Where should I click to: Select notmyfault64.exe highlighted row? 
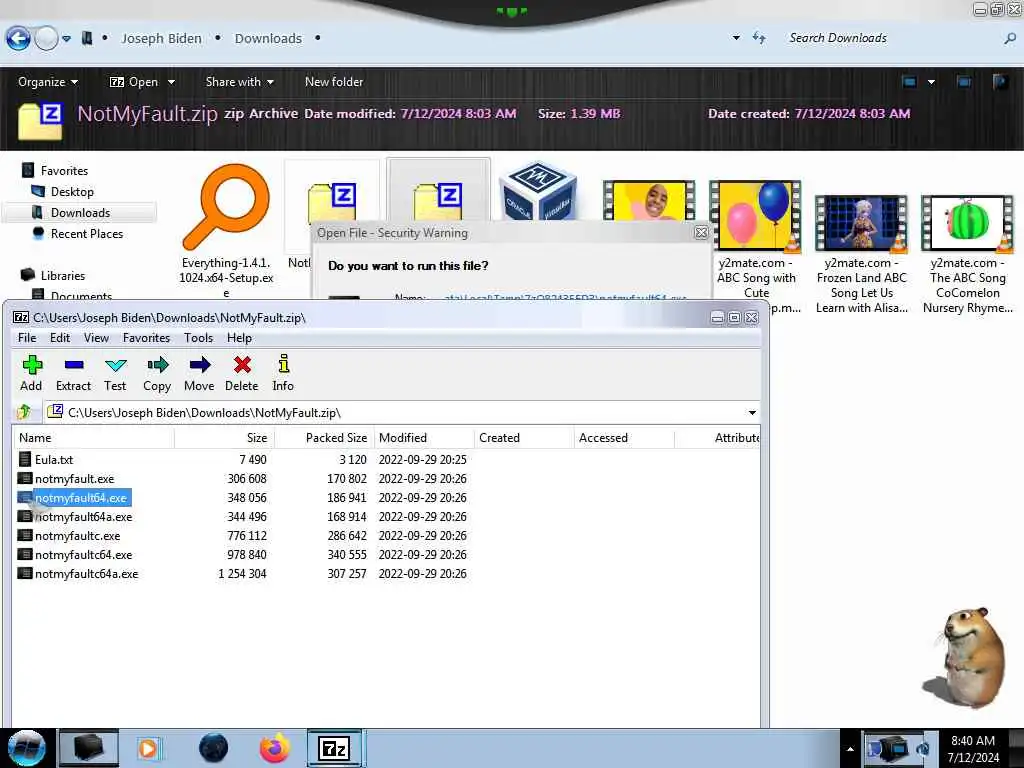(81, 498)
